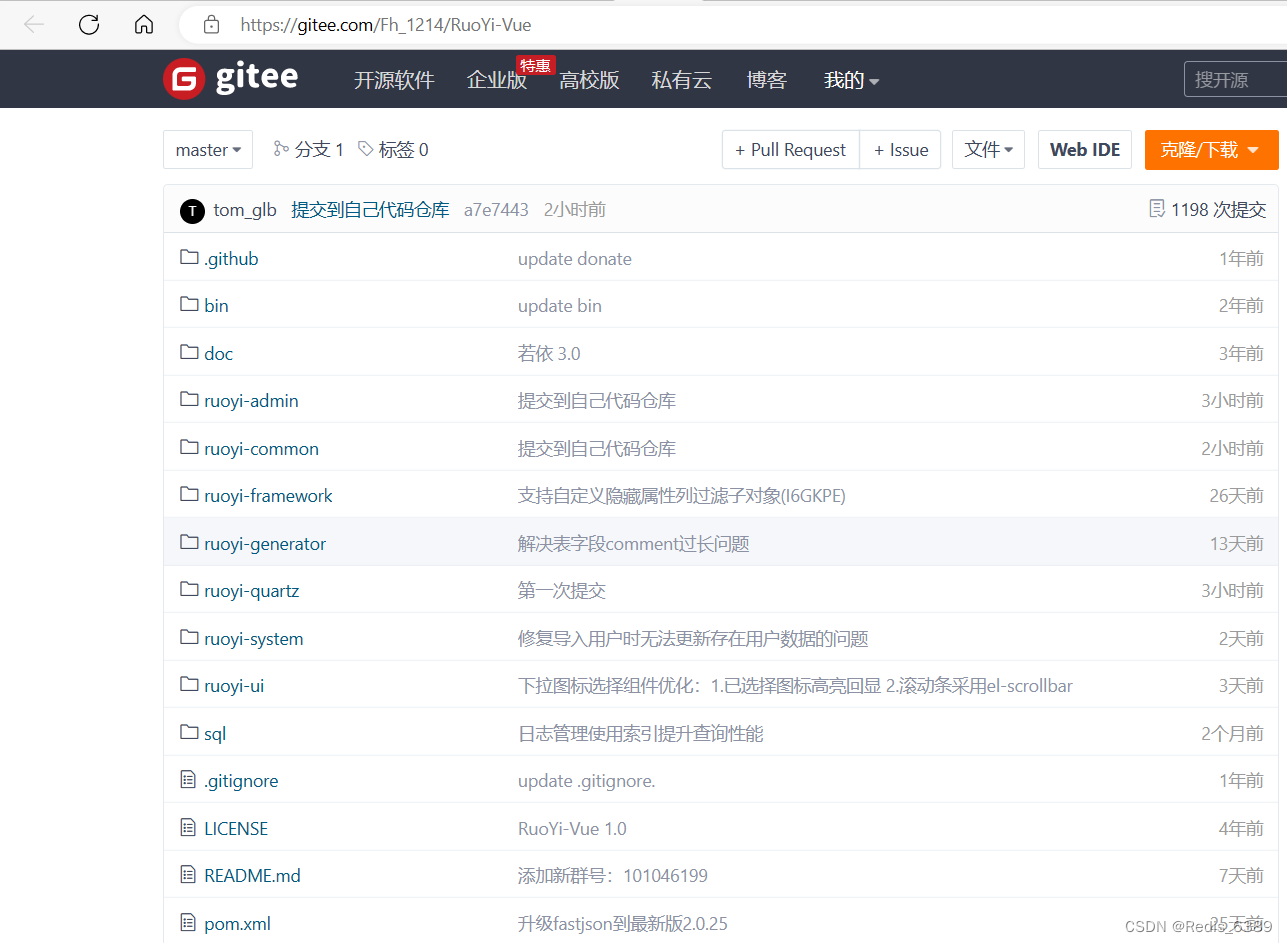This screenshot has width=1287, height=943.
Task: Click the folder icon for ruoyi-common
Action: point(189,447)
